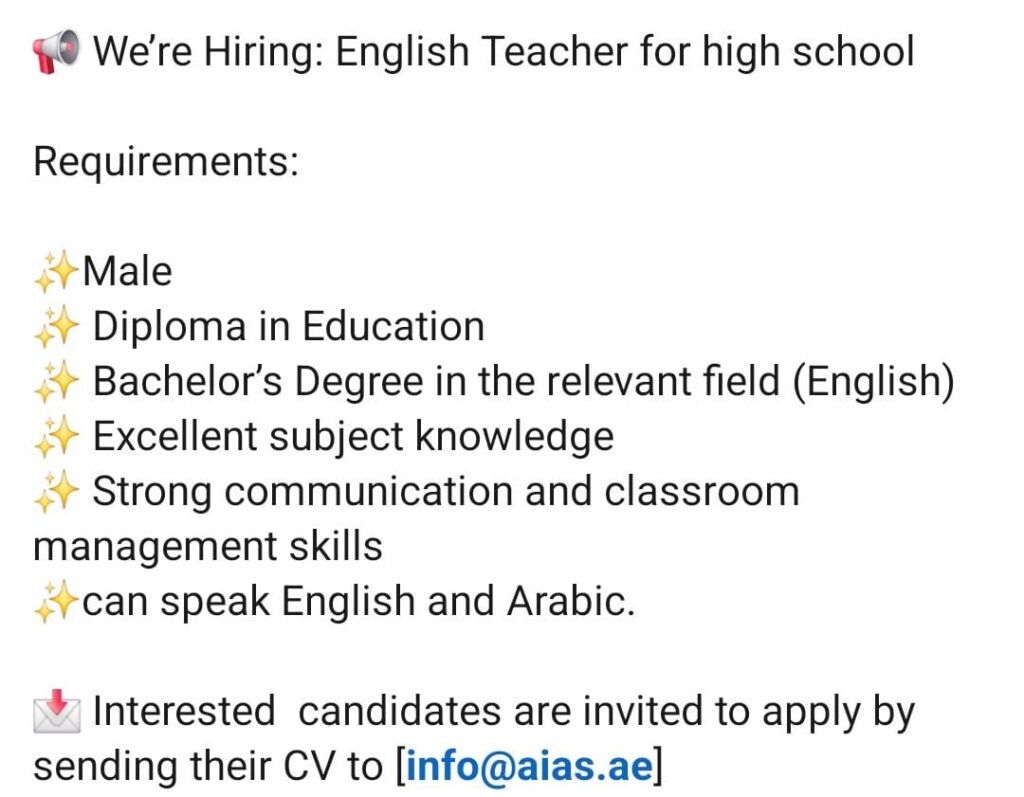Select the word Male in requirements

(127, 272)
